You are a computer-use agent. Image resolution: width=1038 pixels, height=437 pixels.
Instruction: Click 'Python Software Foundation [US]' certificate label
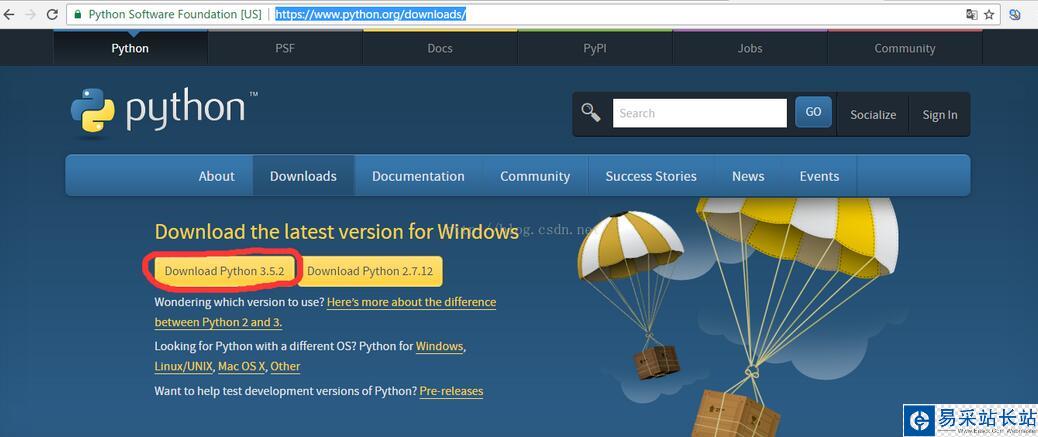point(175,15)
